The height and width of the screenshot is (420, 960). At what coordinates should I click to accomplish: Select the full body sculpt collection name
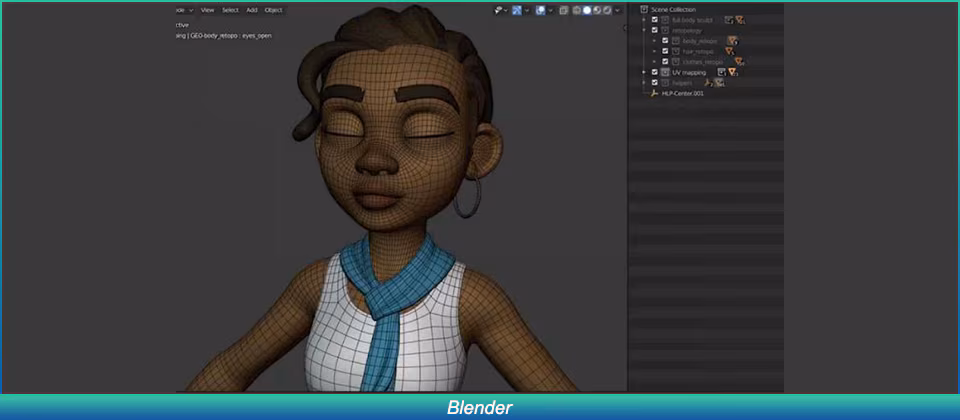click(x=692, y=20)
